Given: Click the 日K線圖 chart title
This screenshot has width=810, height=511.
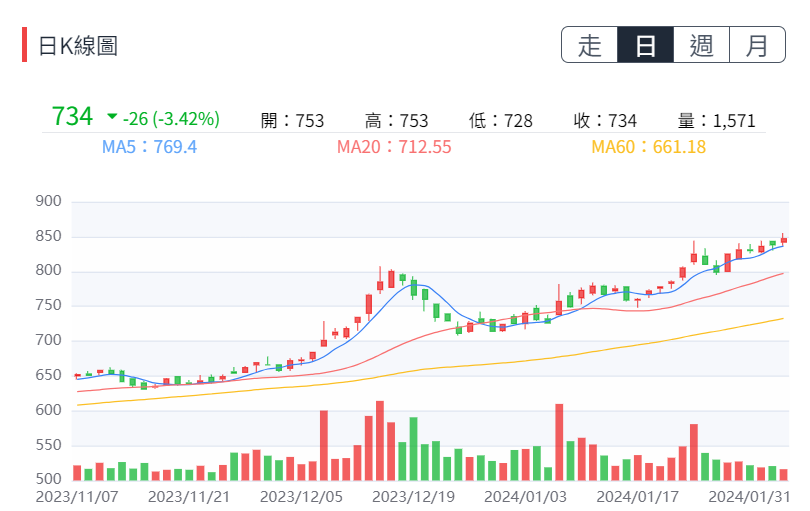Looking at the screenshot, I should (x=78, y=46).
